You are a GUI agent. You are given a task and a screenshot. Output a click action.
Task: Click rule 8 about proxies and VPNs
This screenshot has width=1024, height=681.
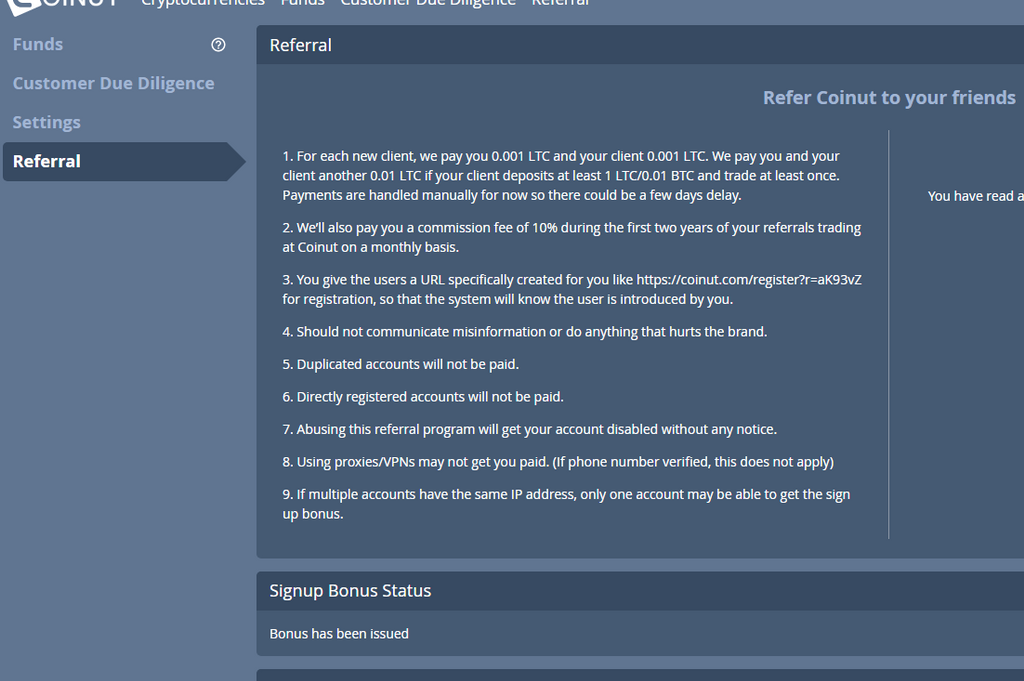pos(558,462)
